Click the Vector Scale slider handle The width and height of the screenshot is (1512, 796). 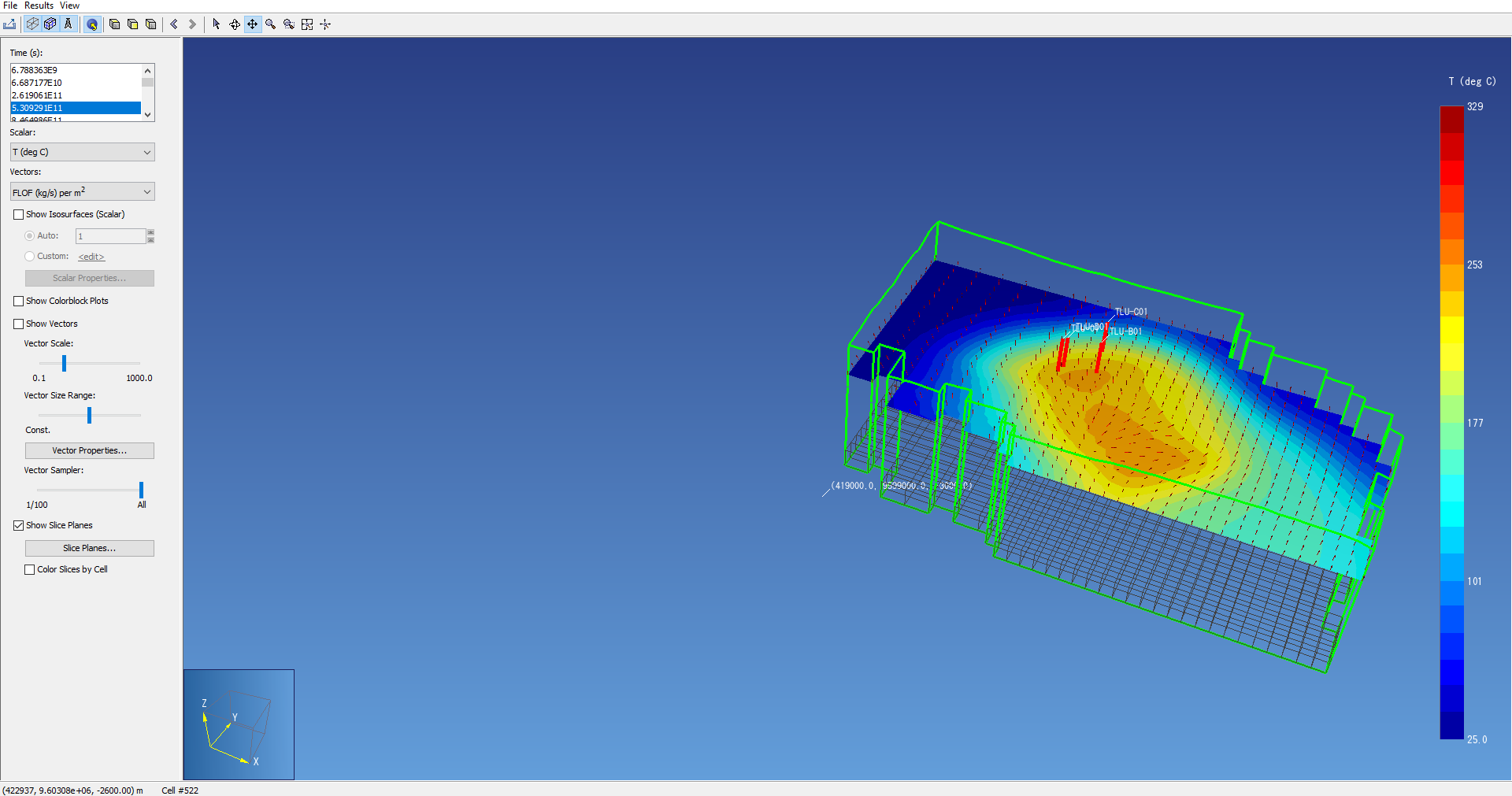point(65,363)
